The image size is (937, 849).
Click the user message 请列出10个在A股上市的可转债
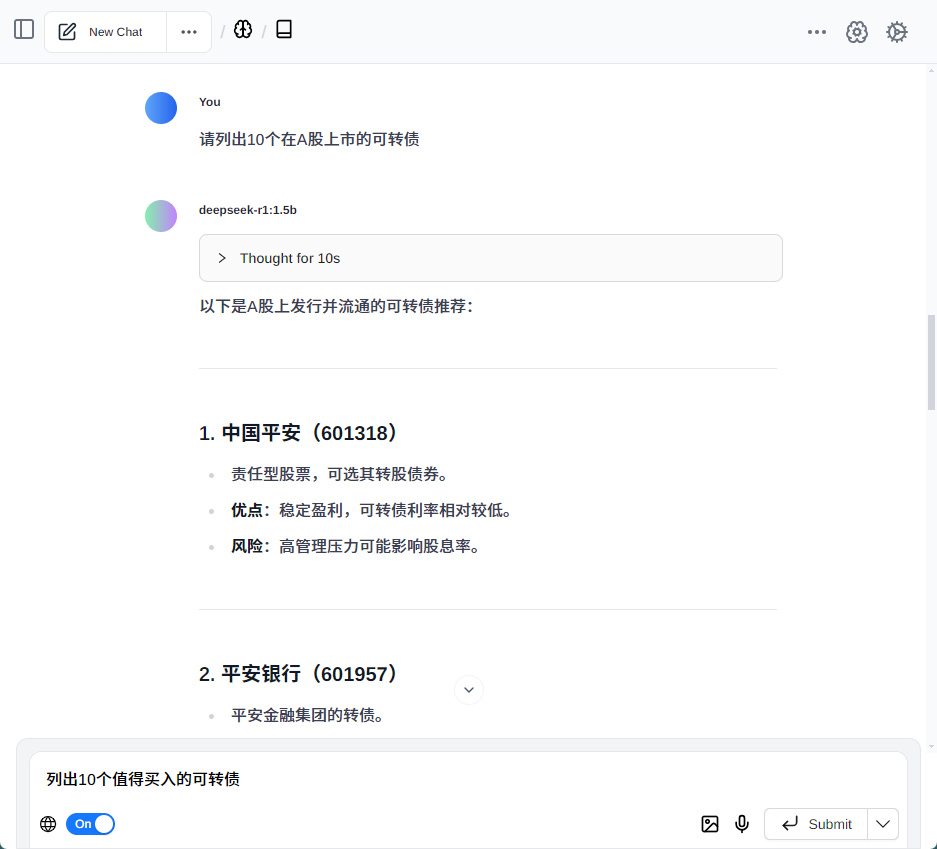point(309,139)
